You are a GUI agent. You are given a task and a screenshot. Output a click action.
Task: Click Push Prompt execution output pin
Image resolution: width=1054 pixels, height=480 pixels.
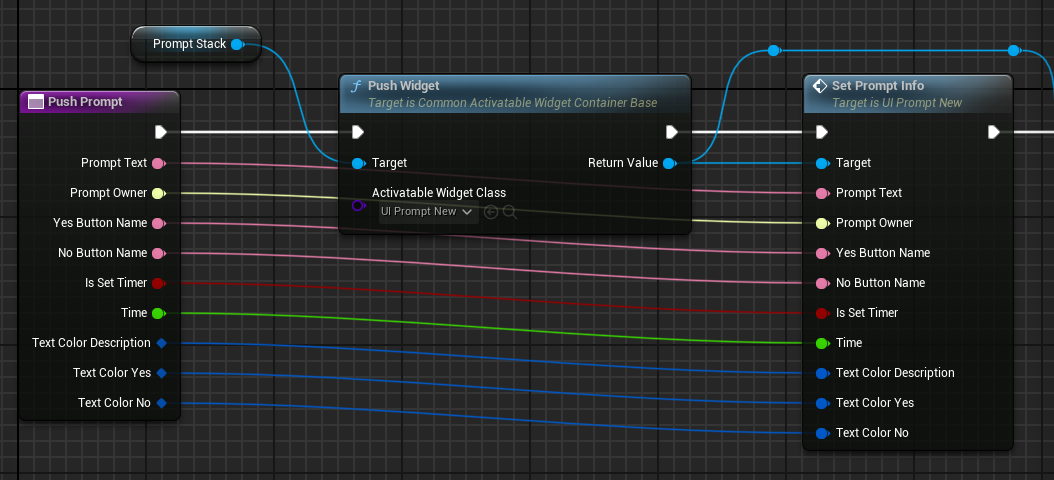161,132
